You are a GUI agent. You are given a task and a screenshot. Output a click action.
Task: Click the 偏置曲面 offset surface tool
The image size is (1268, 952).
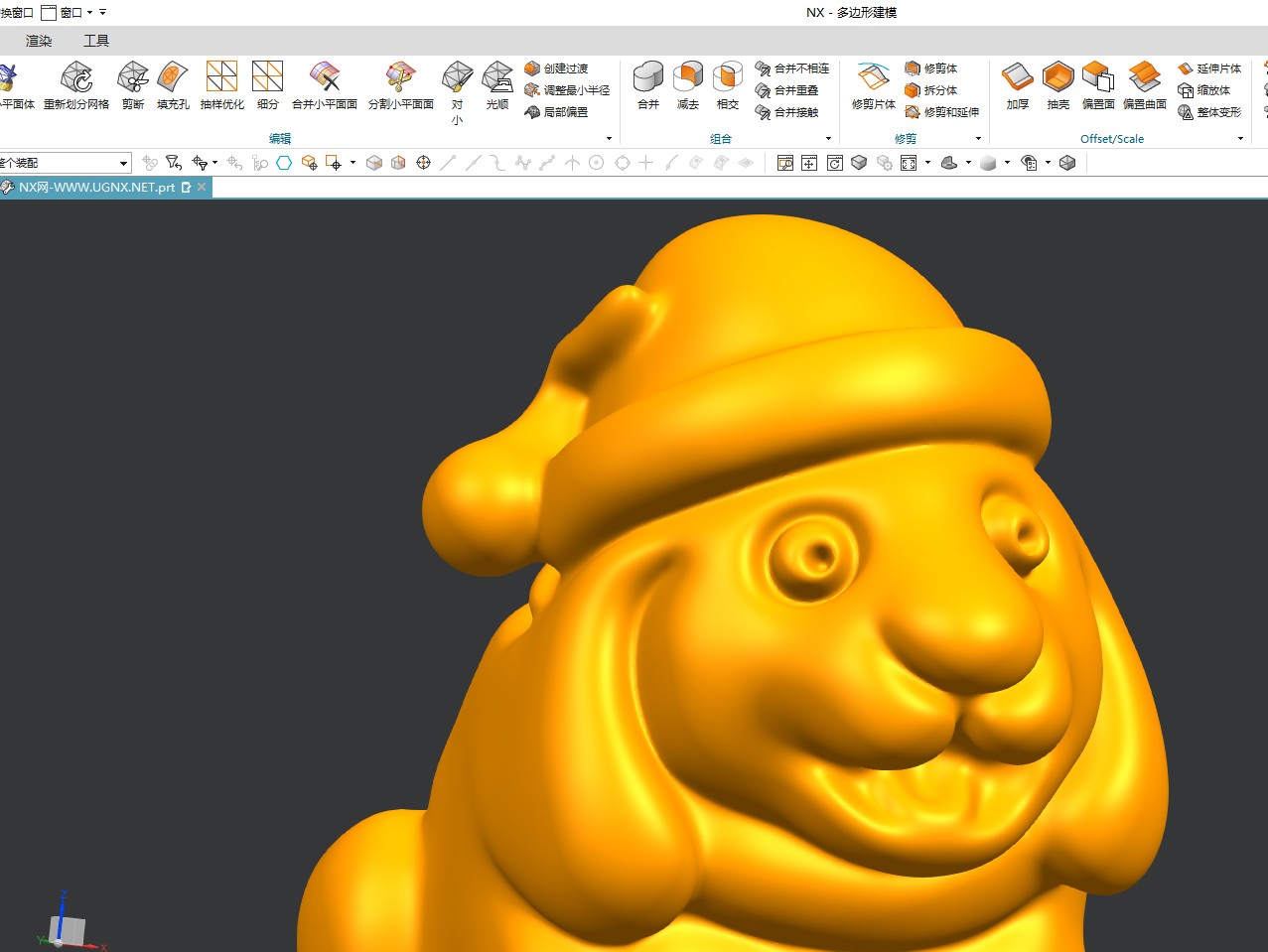[1145, 85]
